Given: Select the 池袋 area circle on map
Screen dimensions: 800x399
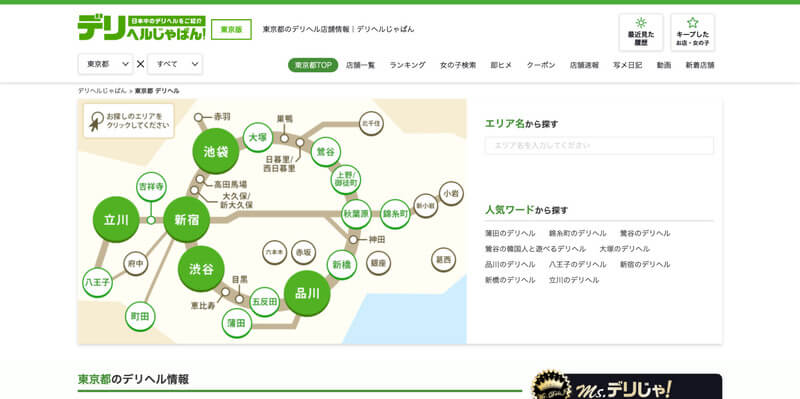Looking at the screenshot, I should [215, 152].
